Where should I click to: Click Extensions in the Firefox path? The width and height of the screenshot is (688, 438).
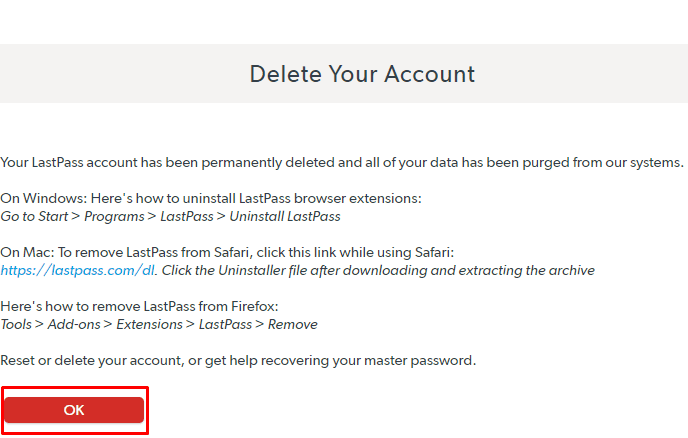coord(149,324)
